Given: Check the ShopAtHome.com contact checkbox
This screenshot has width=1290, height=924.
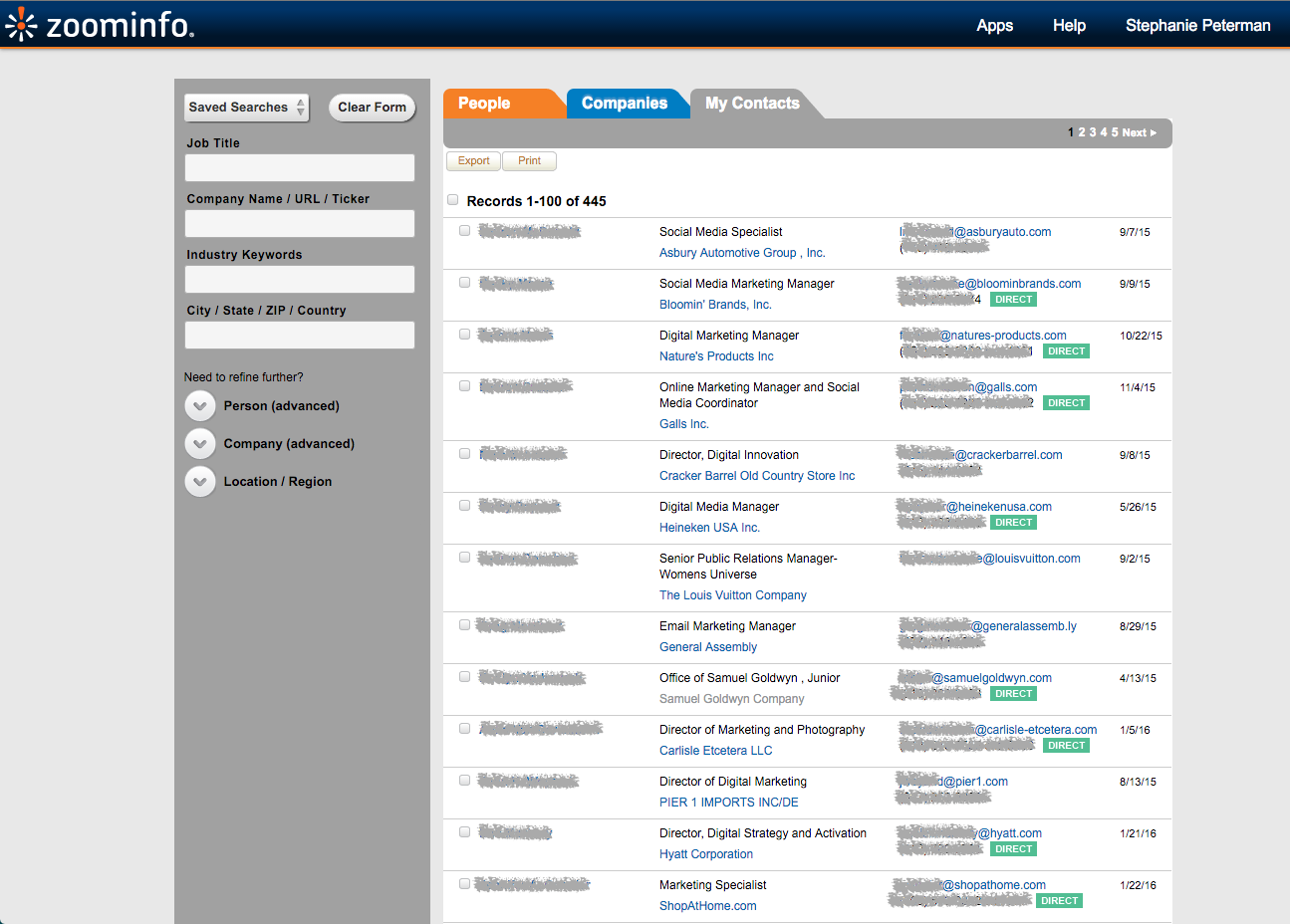Looking at the screenshot, I should coord(464,884).
